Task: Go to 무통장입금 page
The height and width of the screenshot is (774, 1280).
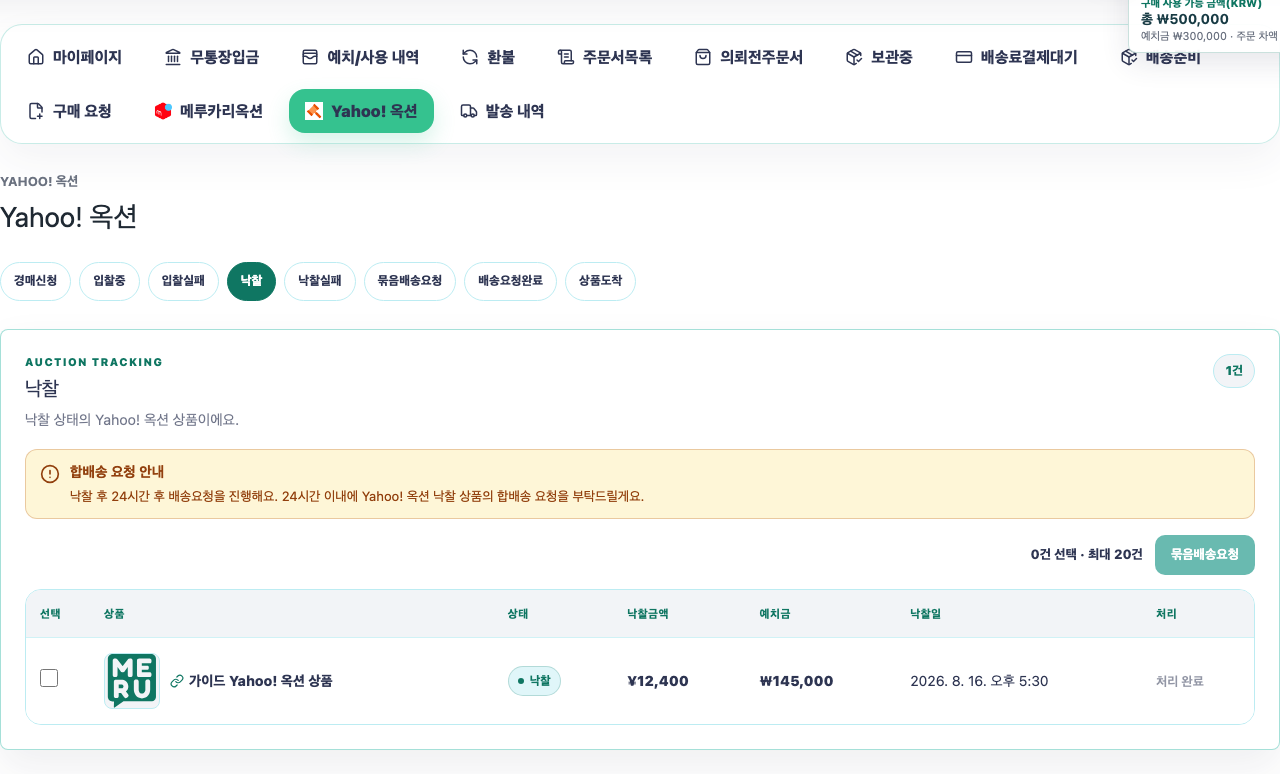Action: click(x=212, y=57)
